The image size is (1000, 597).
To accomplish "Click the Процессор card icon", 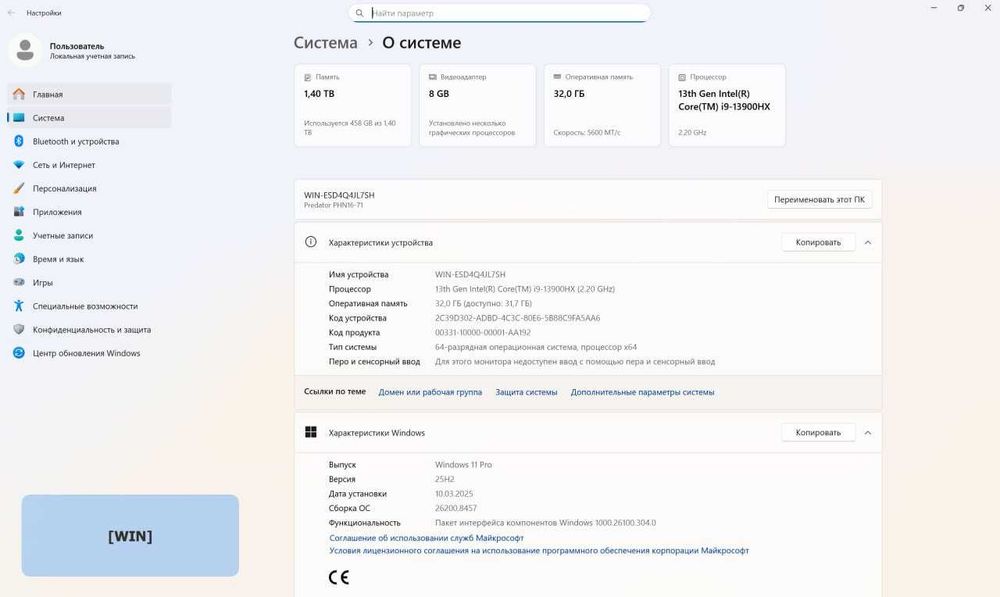I will pos(682,77).
